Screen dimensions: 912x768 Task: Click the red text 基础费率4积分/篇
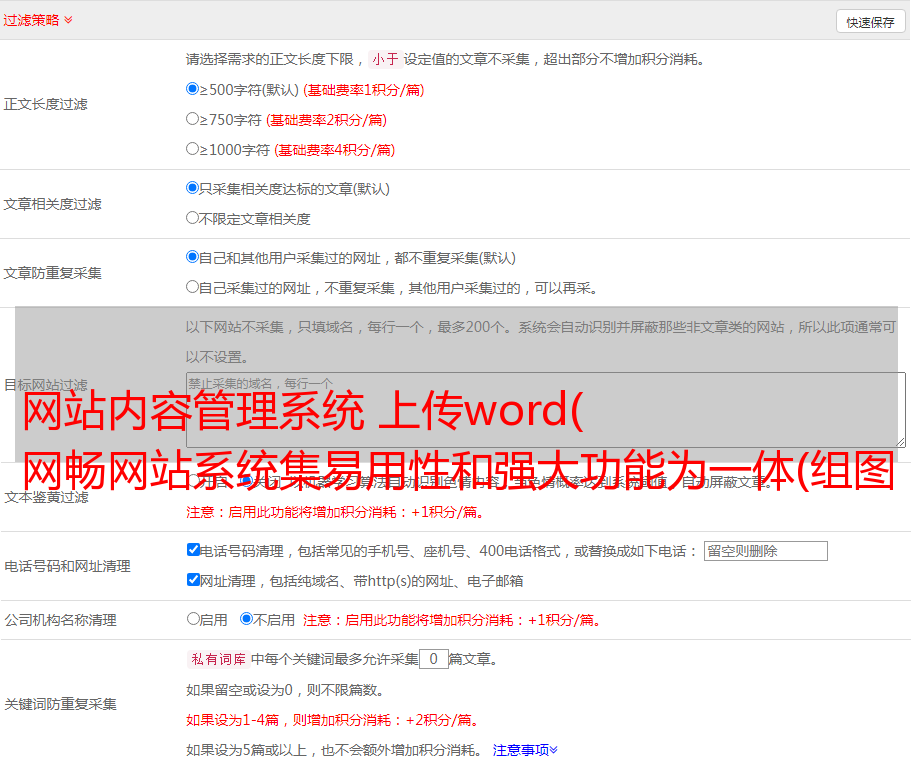tap(334, 150)
